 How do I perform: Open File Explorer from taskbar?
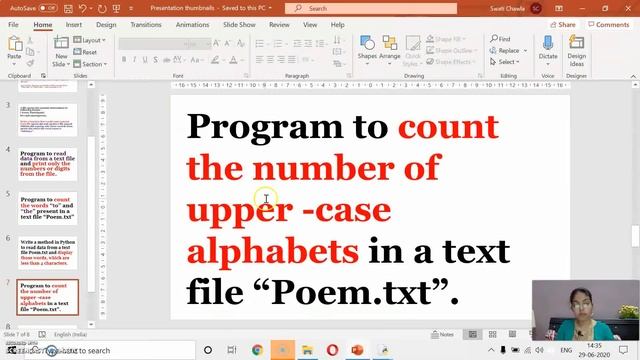(307, 350)
